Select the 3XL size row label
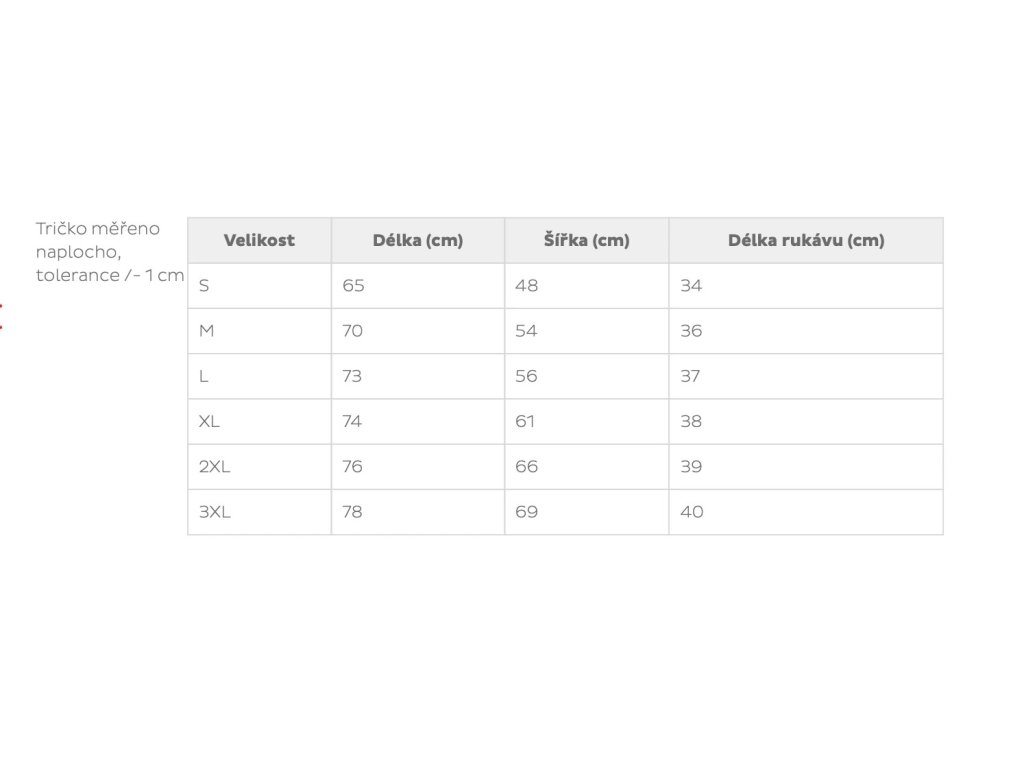This screenshot has width=1024, height=768. [x=215, y=512]
